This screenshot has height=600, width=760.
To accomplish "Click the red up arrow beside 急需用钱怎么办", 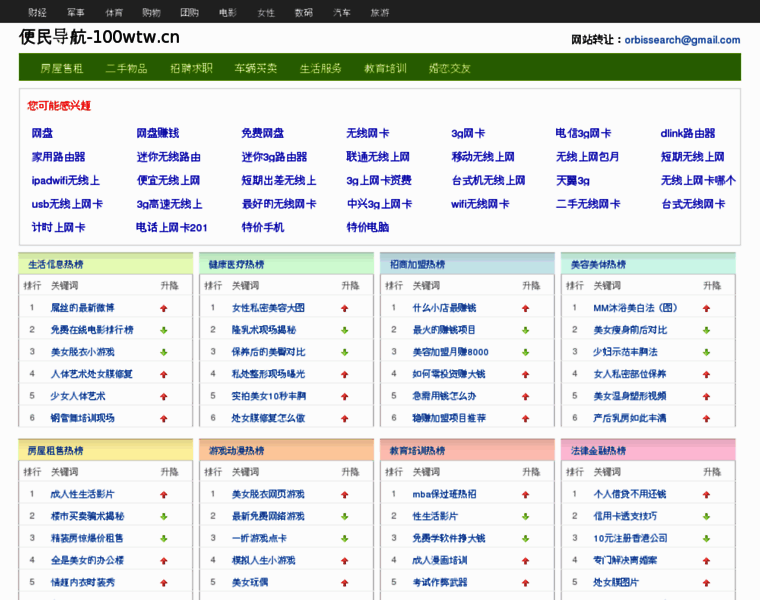I will pyautogui.click(x=525, y=396).
